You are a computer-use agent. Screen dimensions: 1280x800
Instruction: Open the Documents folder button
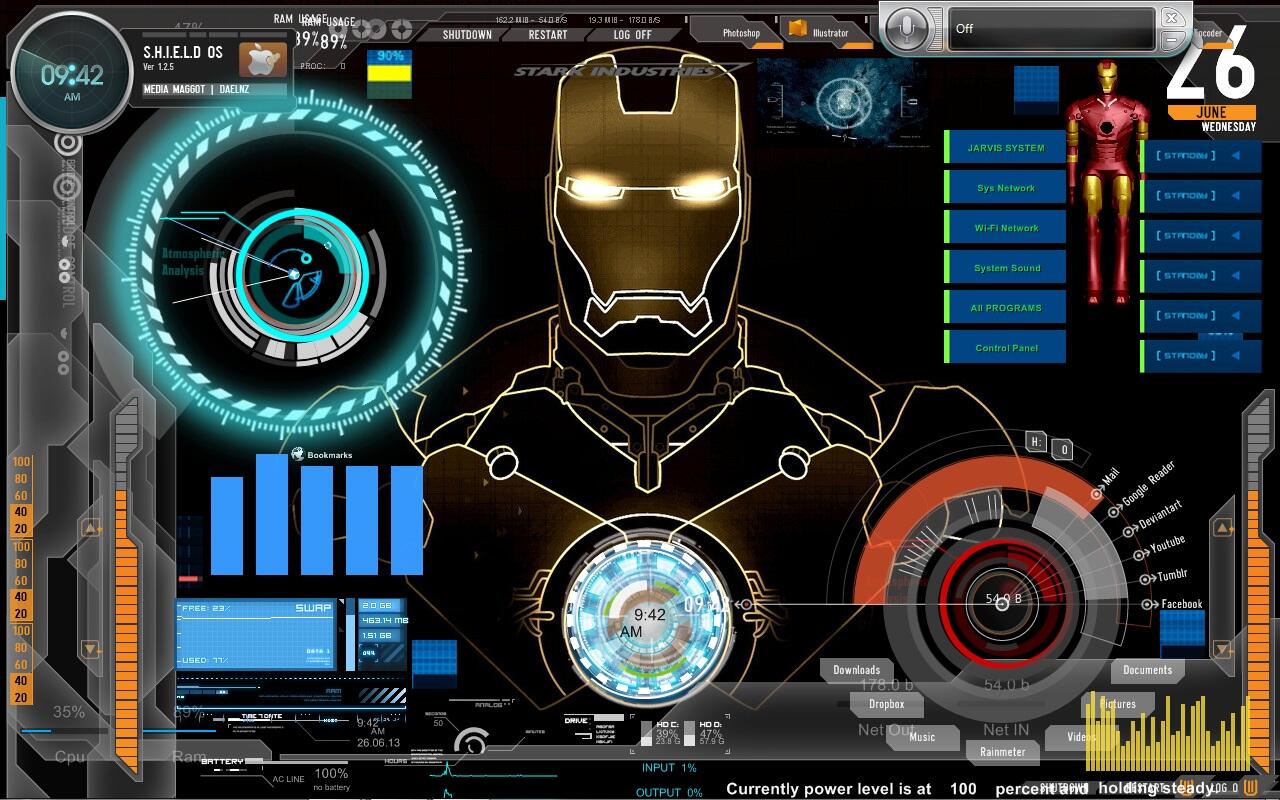tap(1147, 670)
